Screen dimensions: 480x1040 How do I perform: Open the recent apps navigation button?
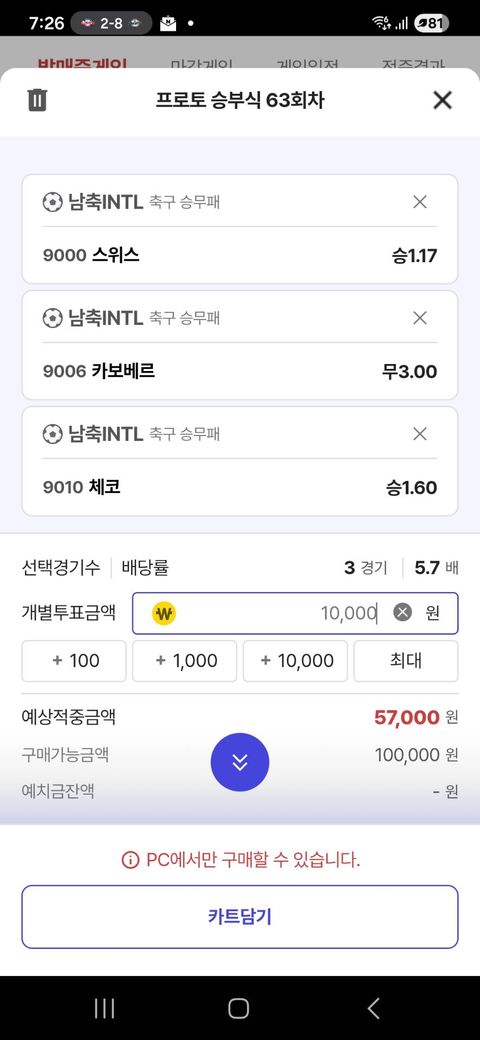point(104,1008)
